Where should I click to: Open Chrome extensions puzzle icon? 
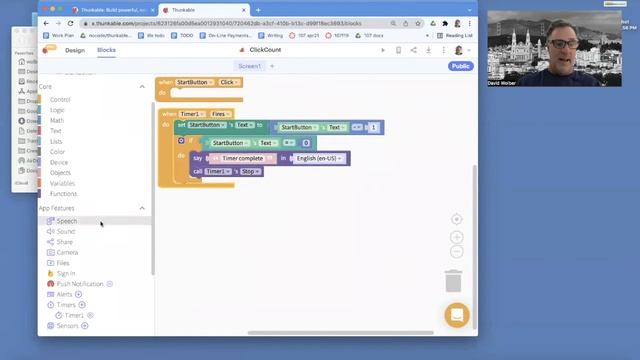tap(445, 23)
